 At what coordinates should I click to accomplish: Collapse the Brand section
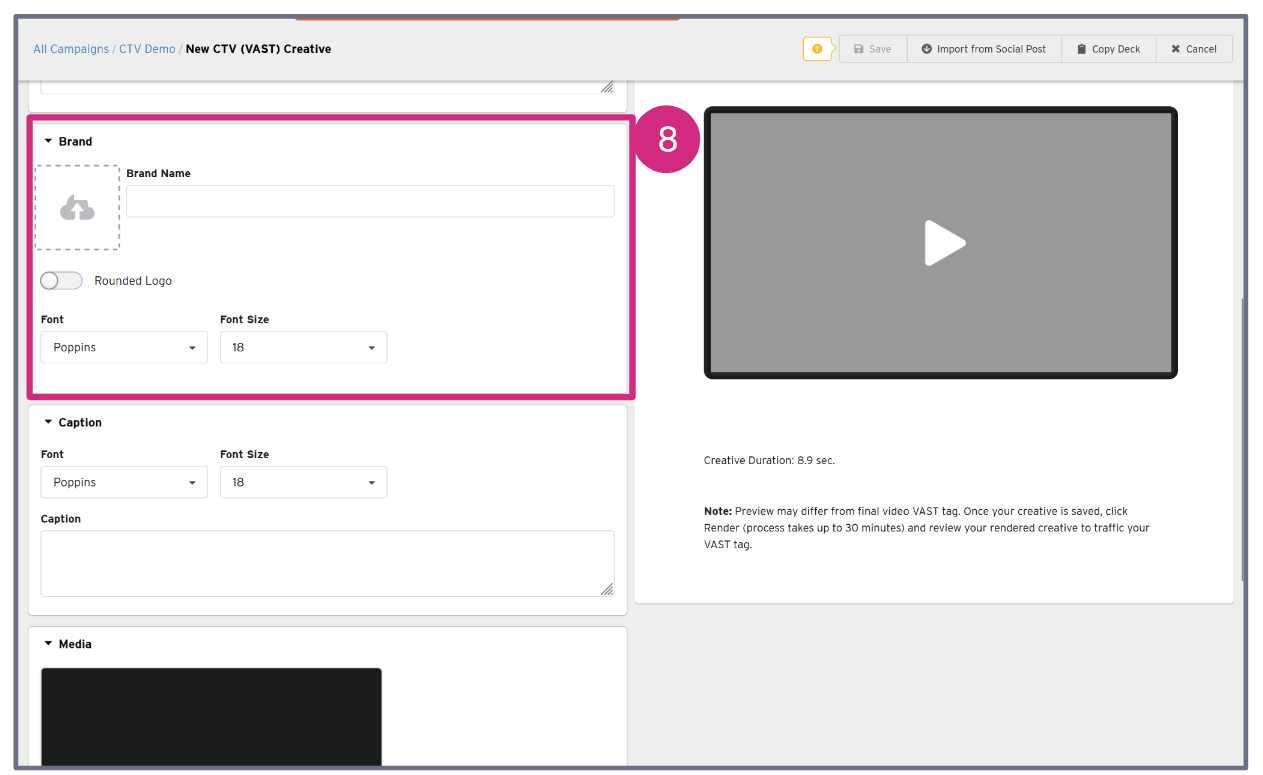(49, 142)
